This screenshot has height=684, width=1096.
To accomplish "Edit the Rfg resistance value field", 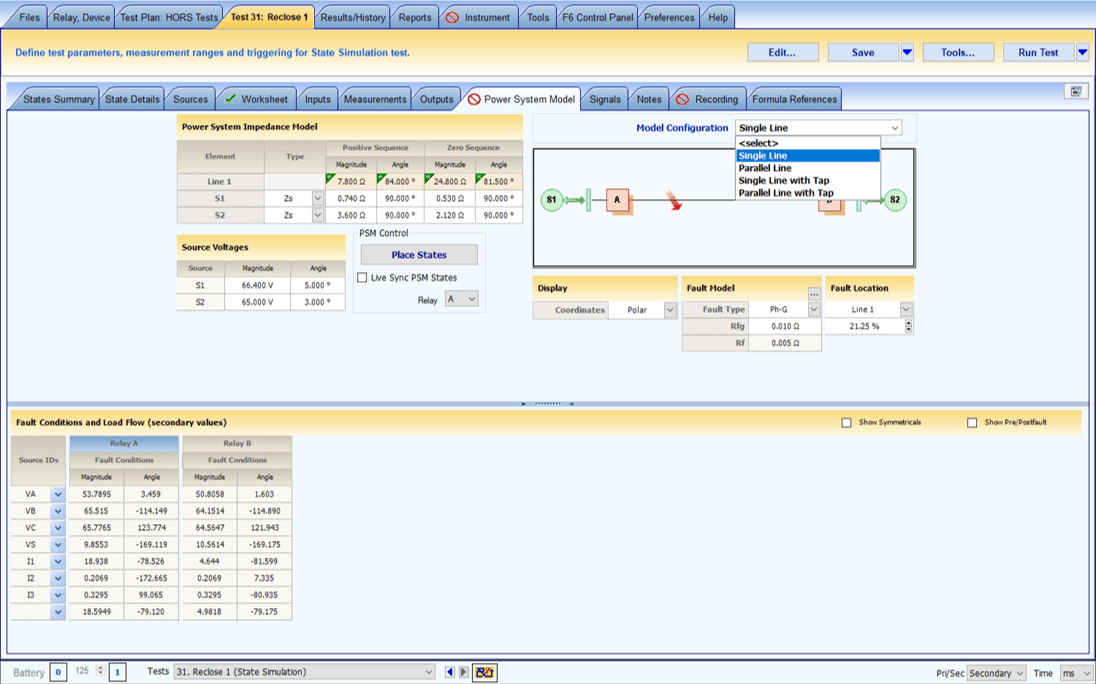I will (785, 326).
